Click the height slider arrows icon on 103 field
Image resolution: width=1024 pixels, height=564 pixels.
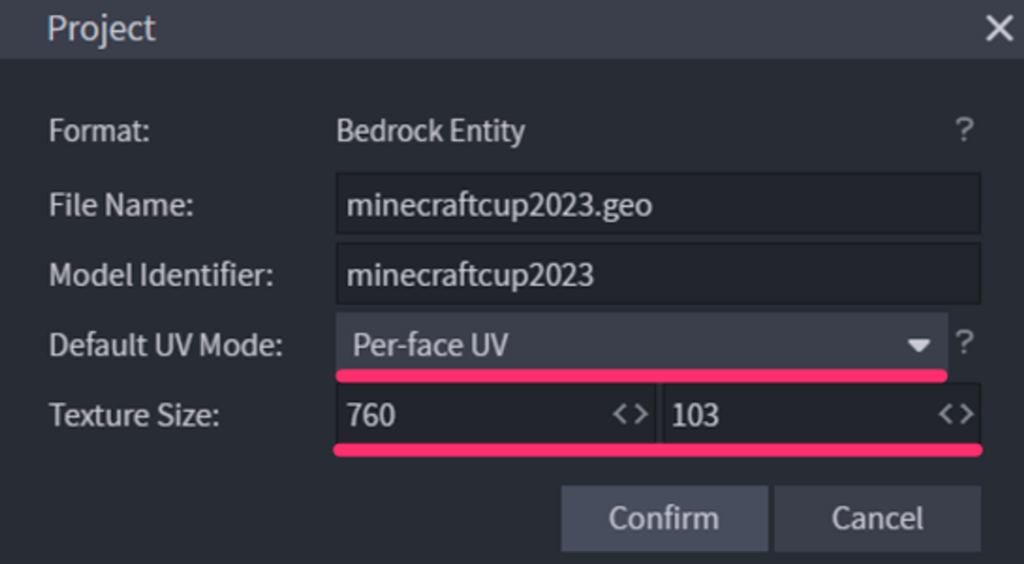956,414
